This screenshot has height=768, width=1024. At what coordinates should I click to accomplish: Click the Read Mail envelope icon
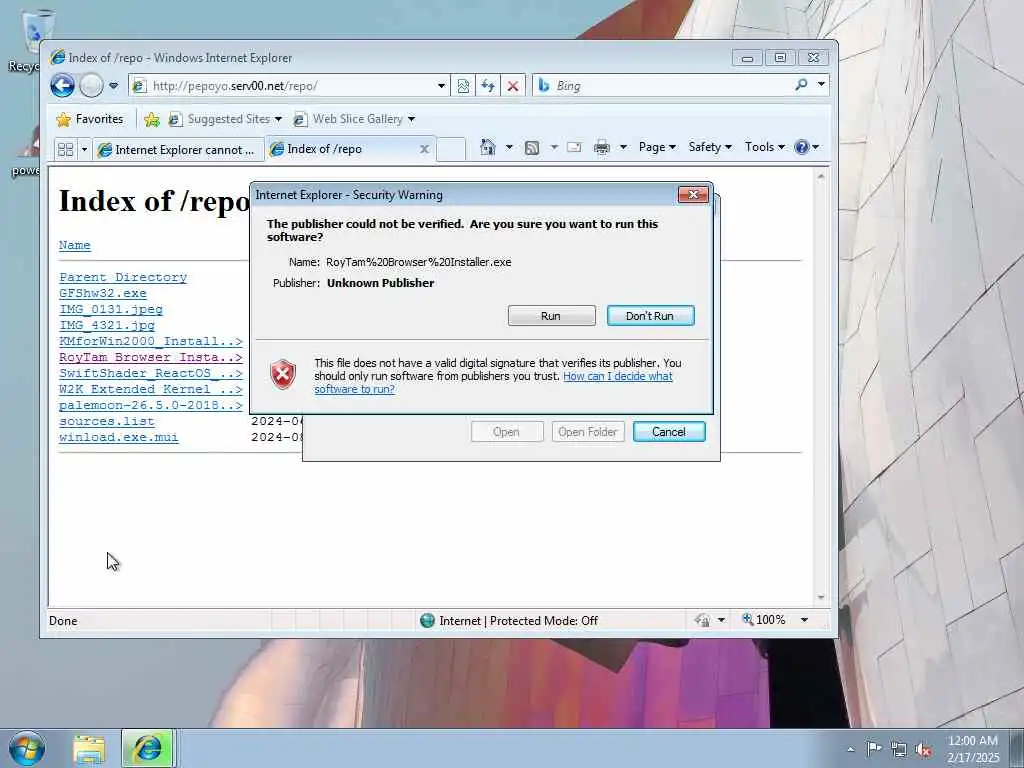(x=574, y=147)
